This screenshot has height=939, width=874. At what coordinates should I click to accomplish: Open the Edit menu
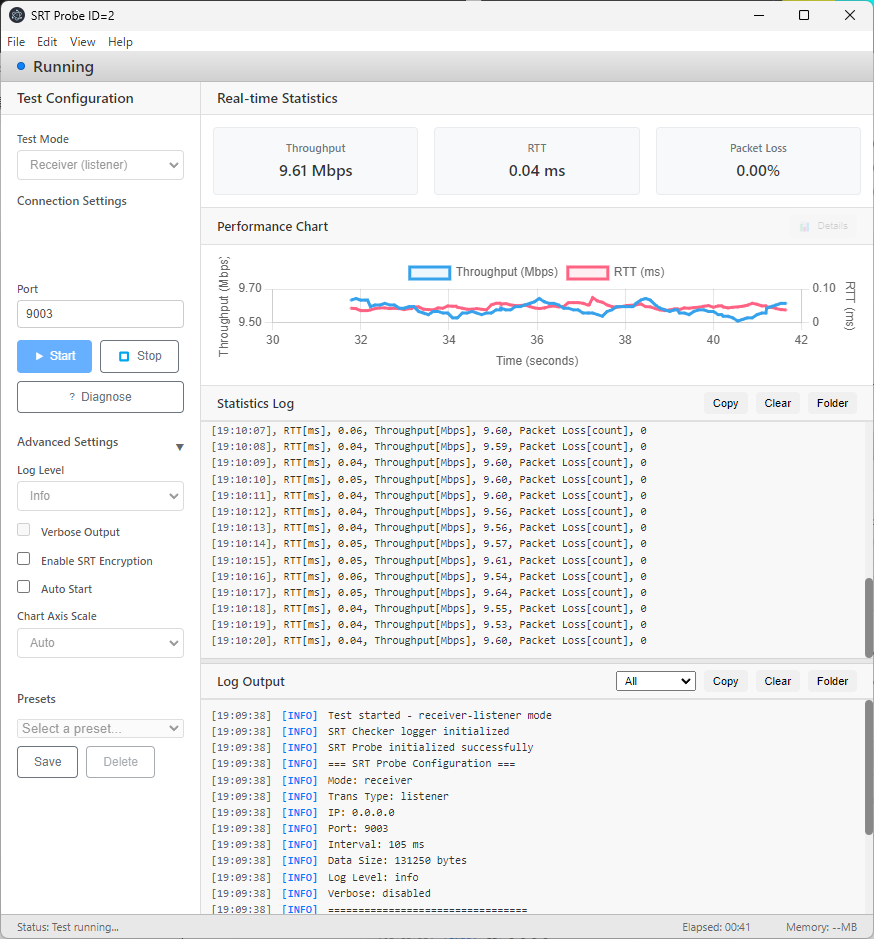click(47, 42)
